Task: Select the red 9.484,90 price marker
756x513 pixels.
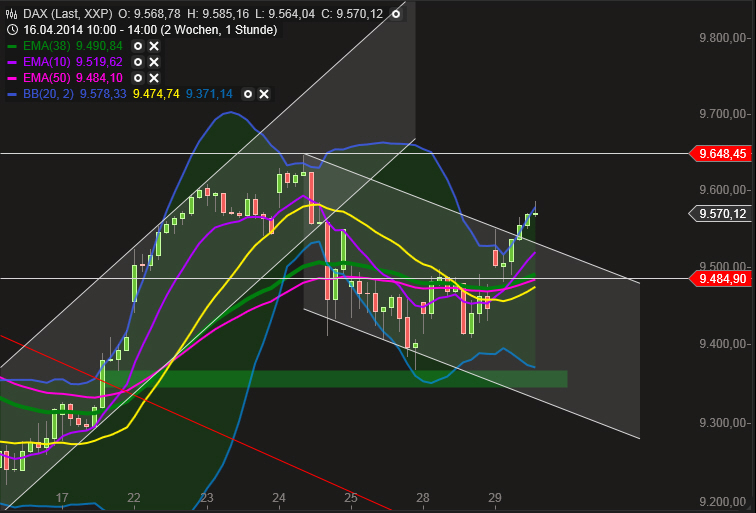Action: (721, 279)
